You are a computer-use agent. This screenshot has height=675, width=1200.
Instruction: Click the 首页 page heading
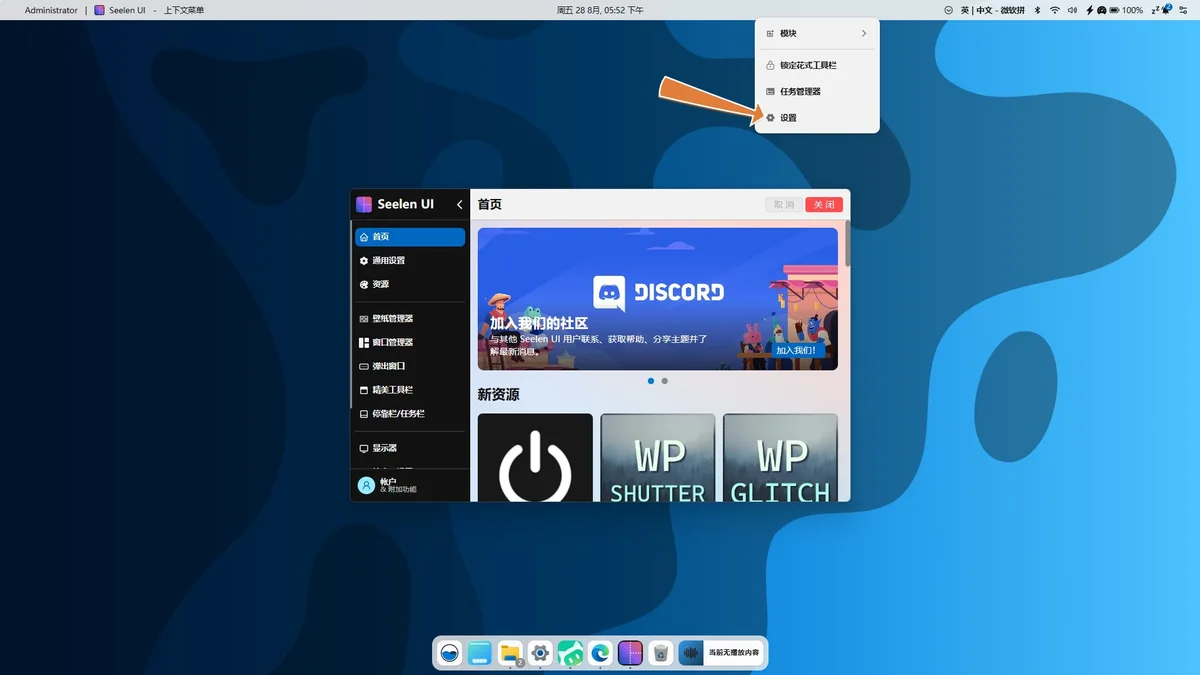point(490,204)
